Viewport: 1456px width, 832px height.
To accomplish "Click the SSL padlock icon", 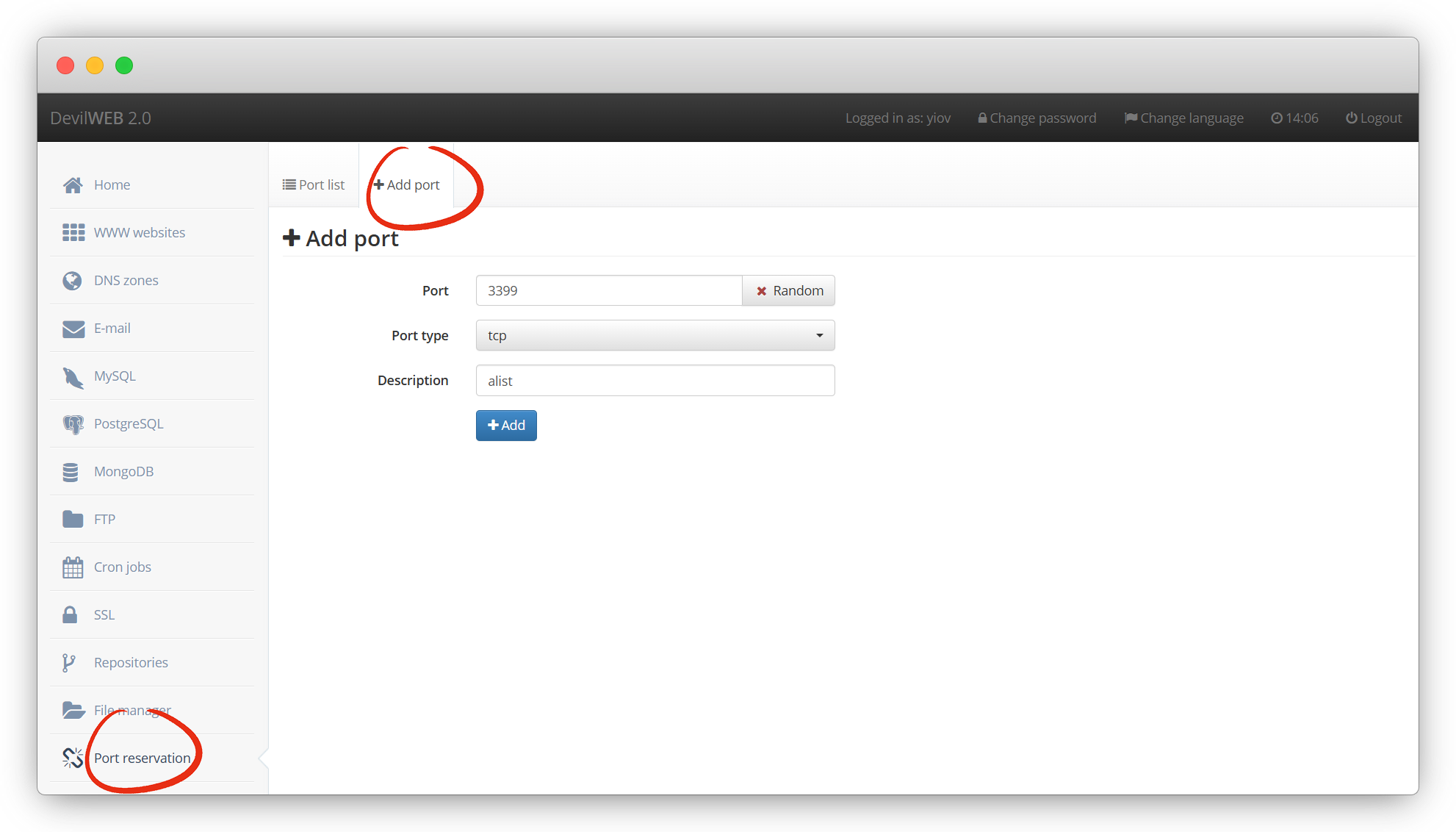I will (x=70, y=614).
